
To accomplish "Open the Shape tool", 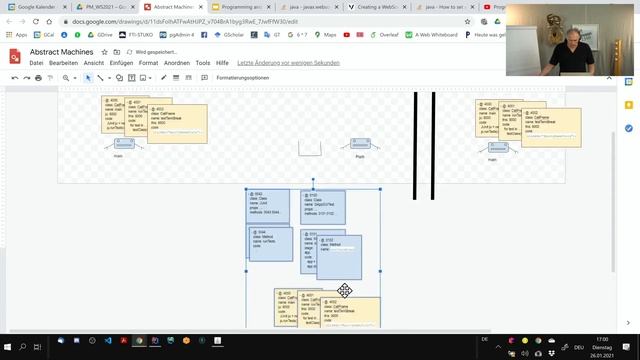I will (x=119, y=78).
